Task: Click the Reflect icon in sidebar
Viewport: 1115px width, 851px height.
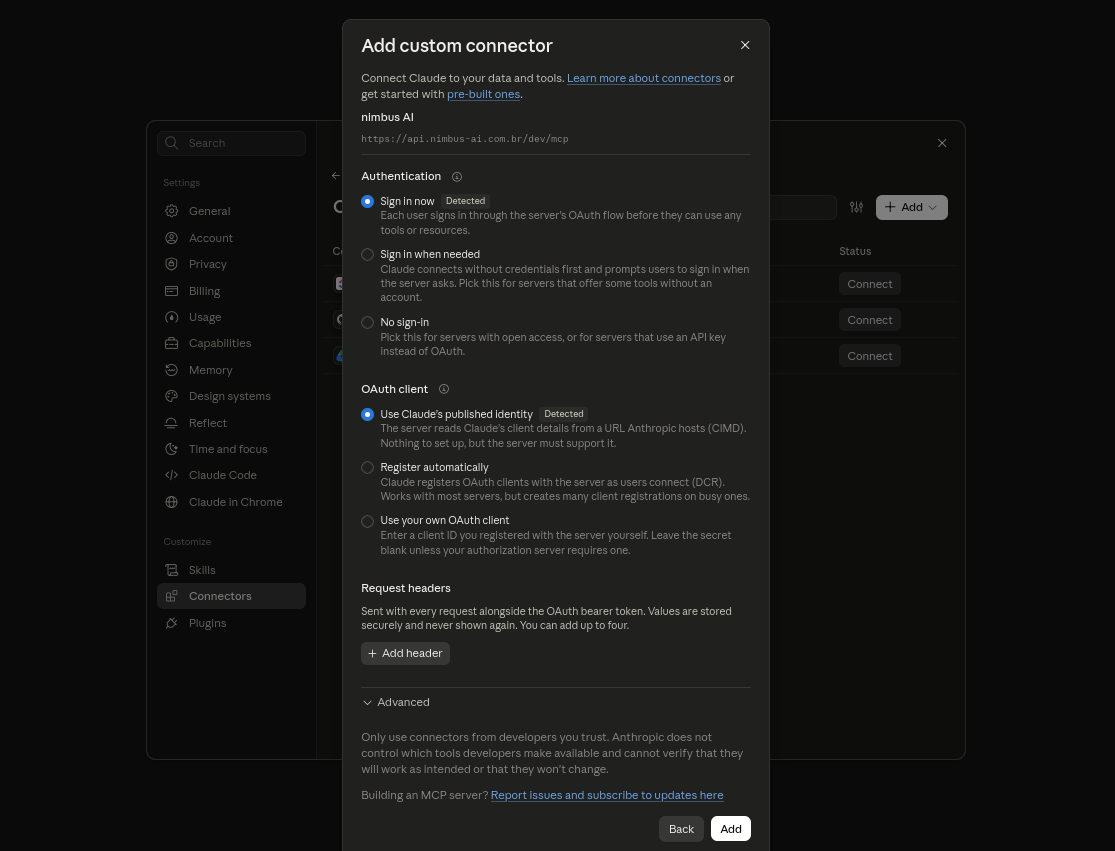Action: [171, 423]
